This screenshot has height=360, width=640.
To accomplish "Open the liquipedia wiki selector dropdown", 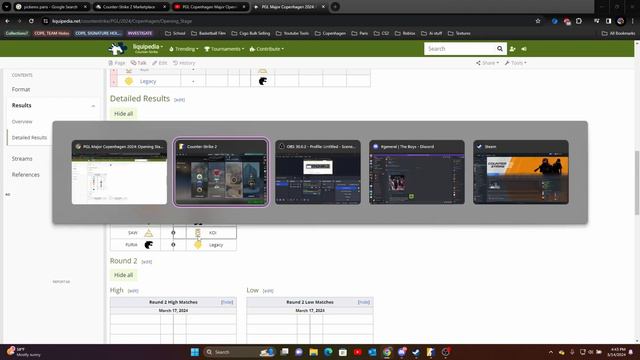I will click(148, 48).
